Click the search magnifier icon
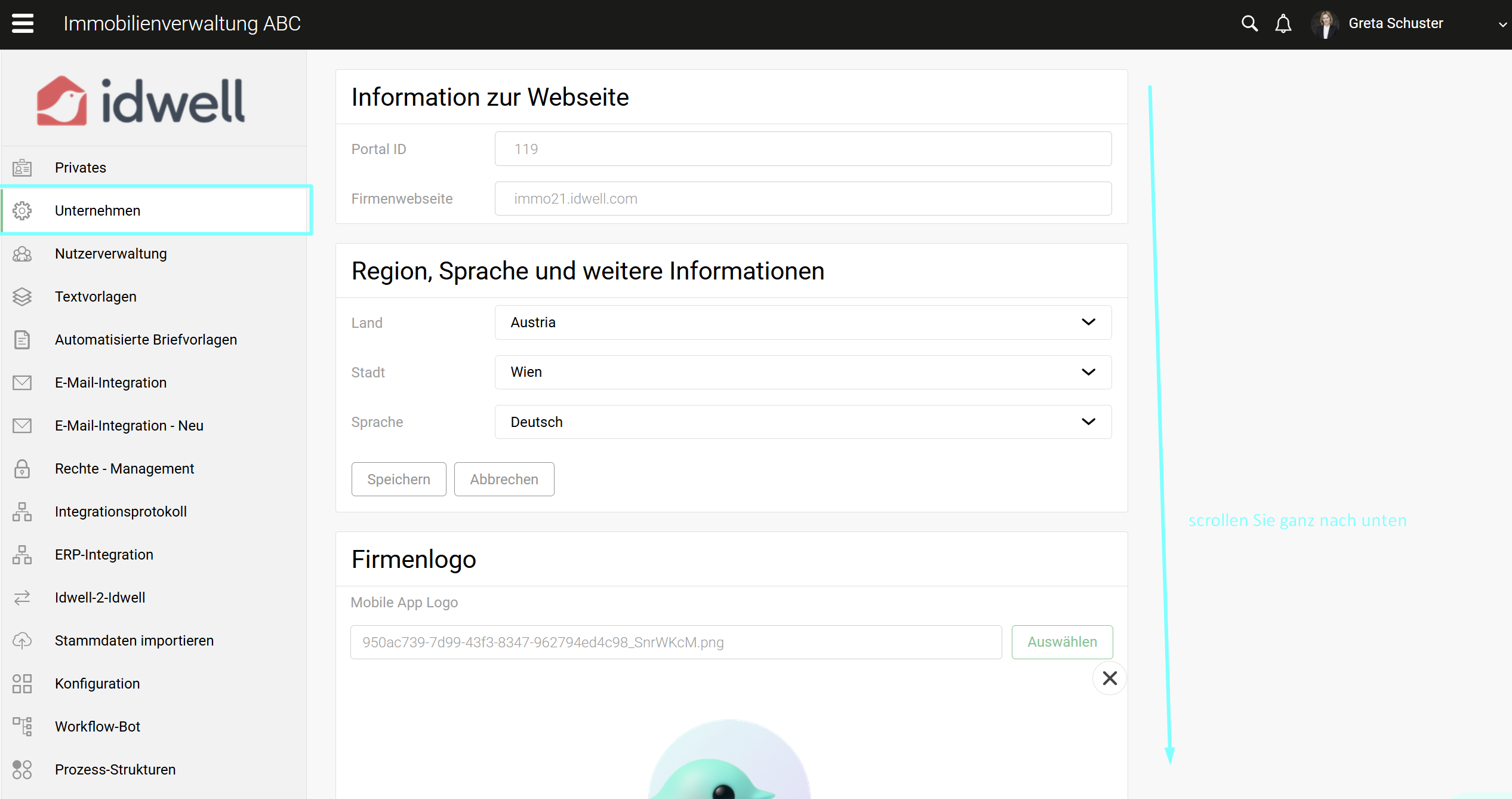Viewport: 1512px width, 799px height. pyautogui.click(x=1249, y=24)
